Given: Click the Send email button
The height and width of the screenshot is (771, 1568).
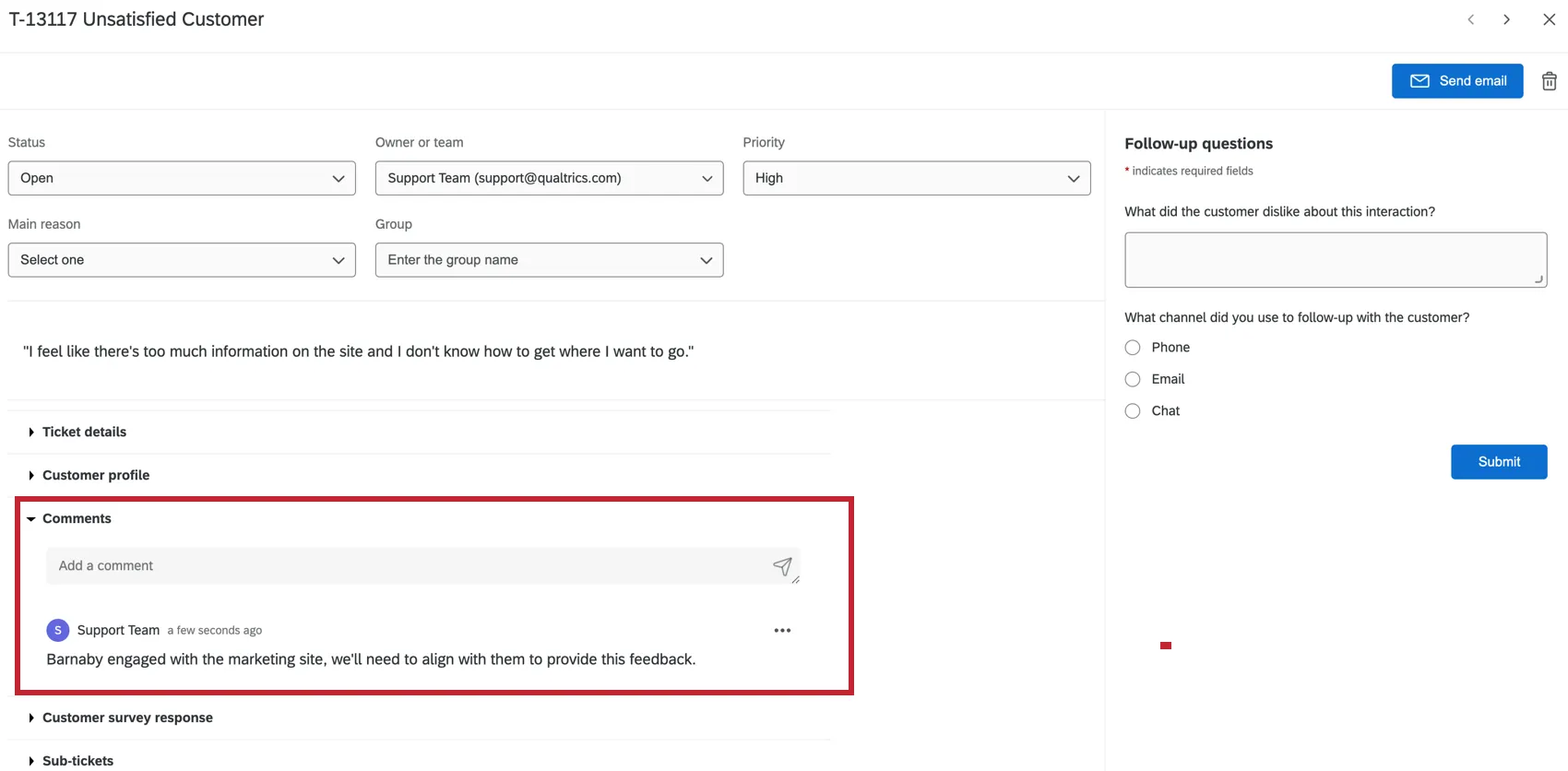Looking at the screenshot, I should 1457,81.
